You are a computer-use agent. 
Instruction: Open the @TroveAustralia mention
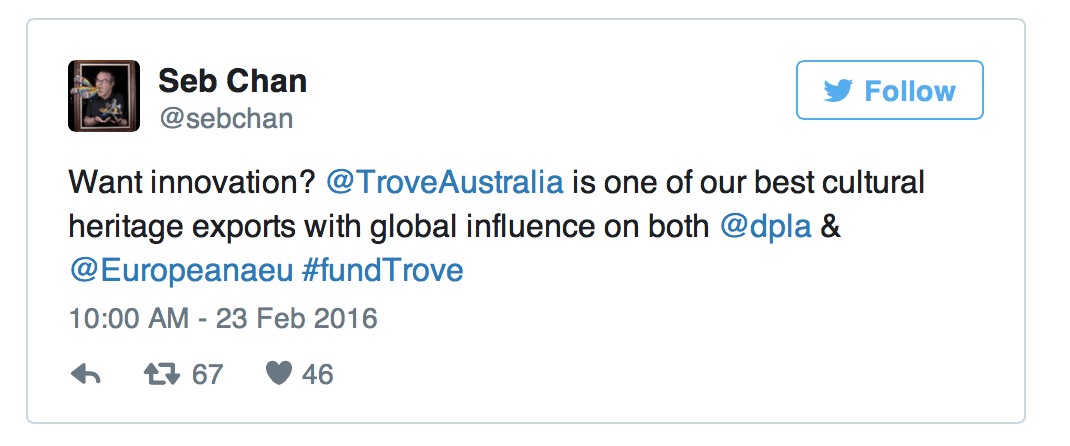tap(445, 183)
